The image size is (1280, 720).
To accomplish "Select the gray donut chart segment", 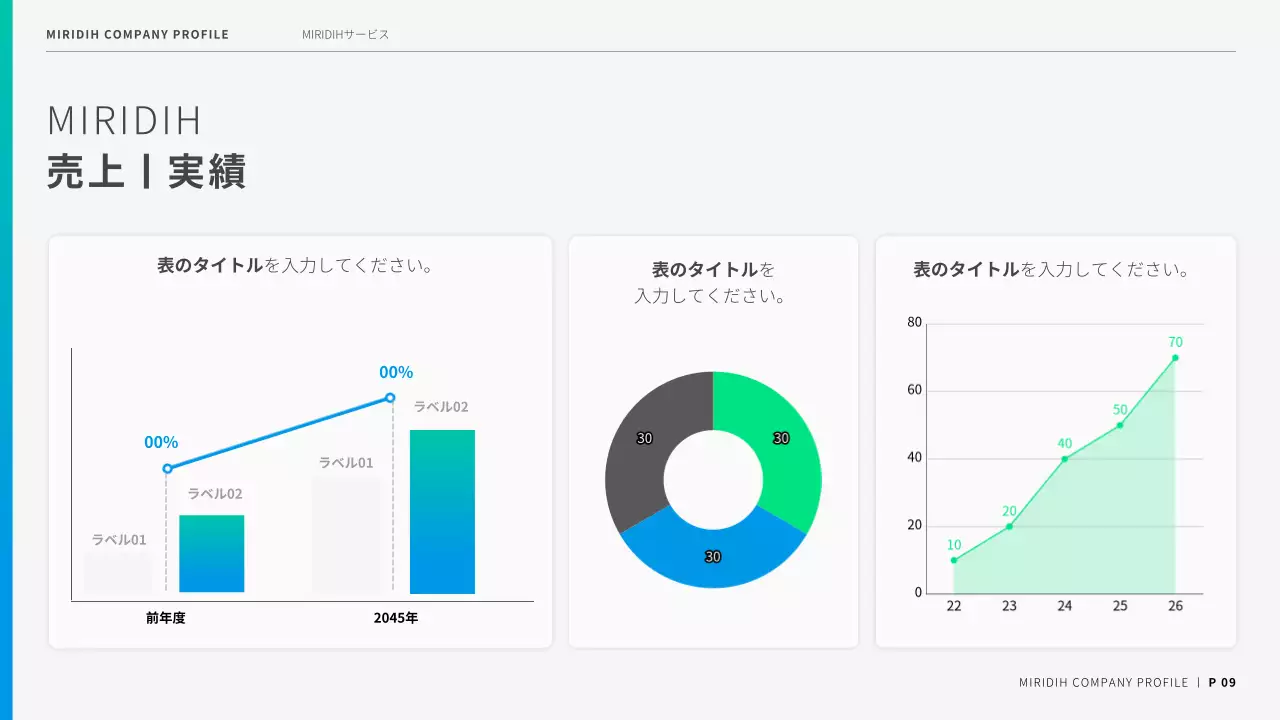I will [x=645, y=440].
